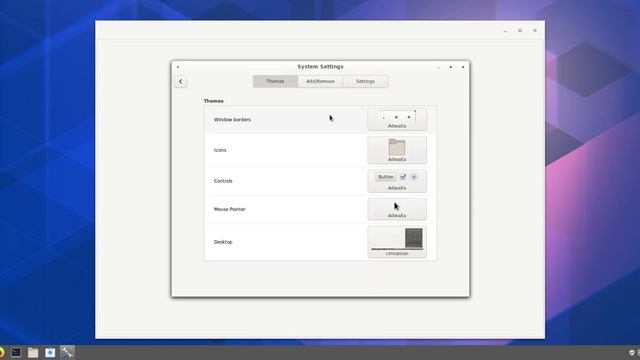Go back using the left arrow button
Viewport: 640px width, 360px height.
click(x=181, y=82)
